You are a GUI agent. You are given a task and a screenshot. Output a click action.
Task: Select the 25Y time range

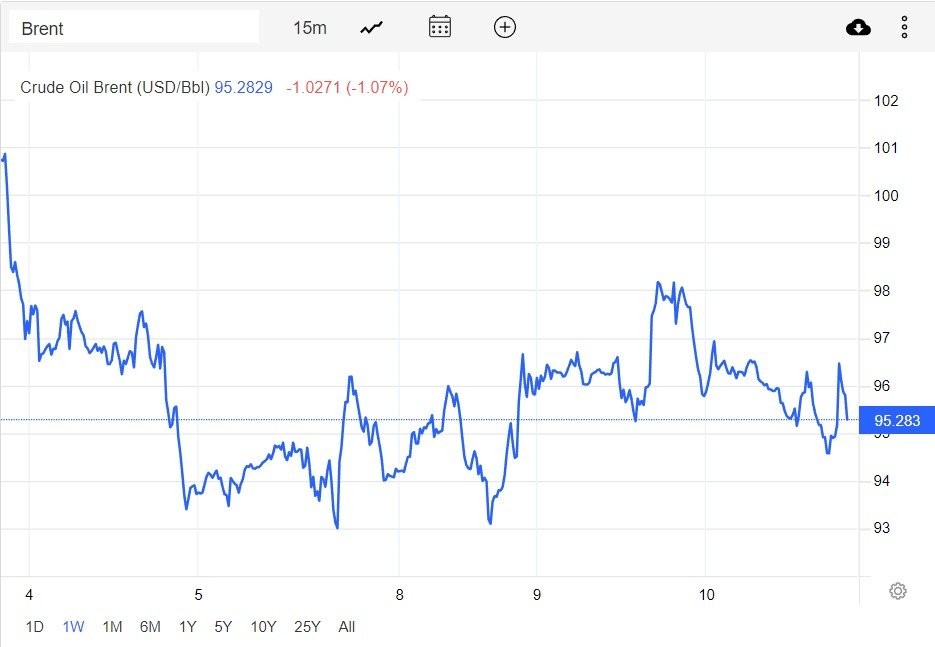pos(307,627)
